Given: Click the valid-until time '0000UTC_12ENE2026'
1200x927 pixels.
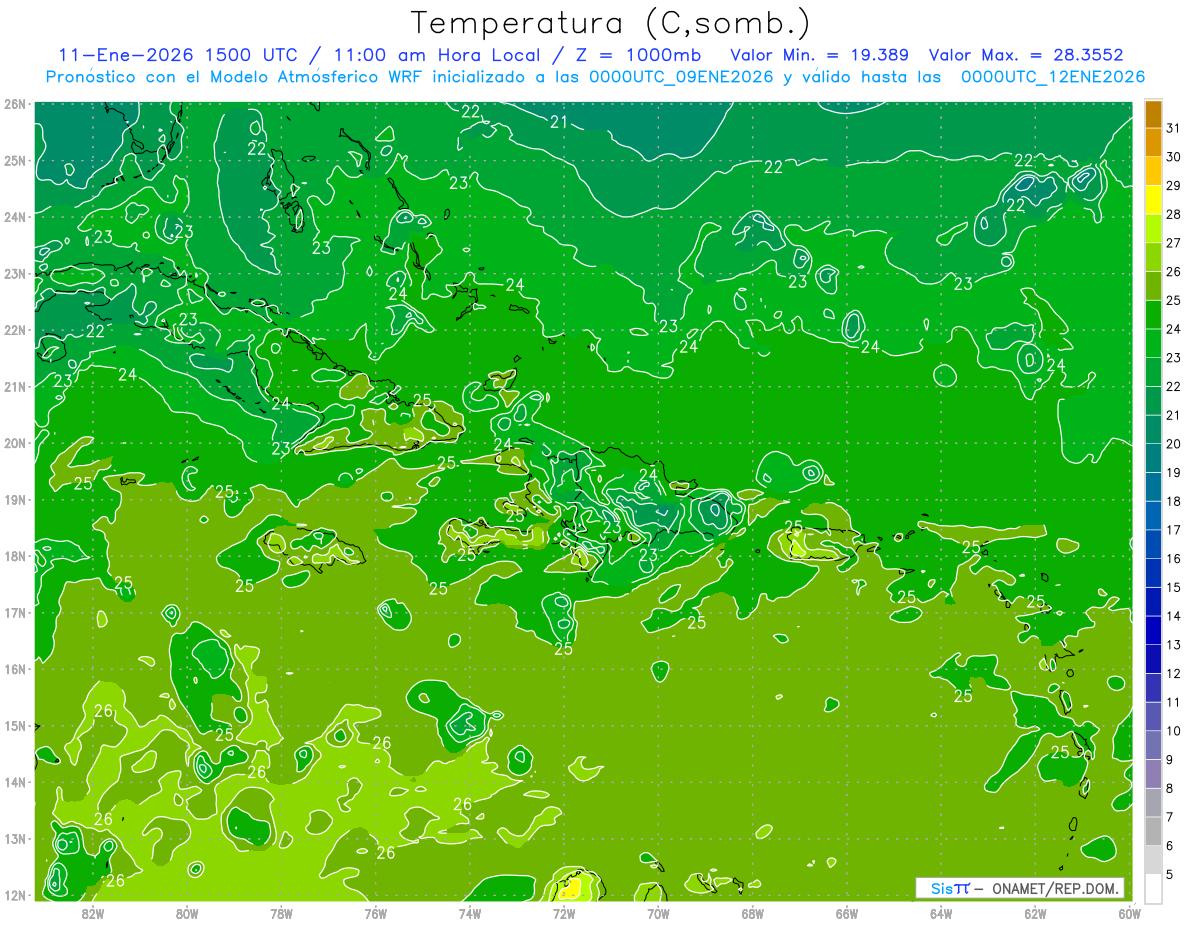Looking at the screenshot, I should (x=1053, y=76).
